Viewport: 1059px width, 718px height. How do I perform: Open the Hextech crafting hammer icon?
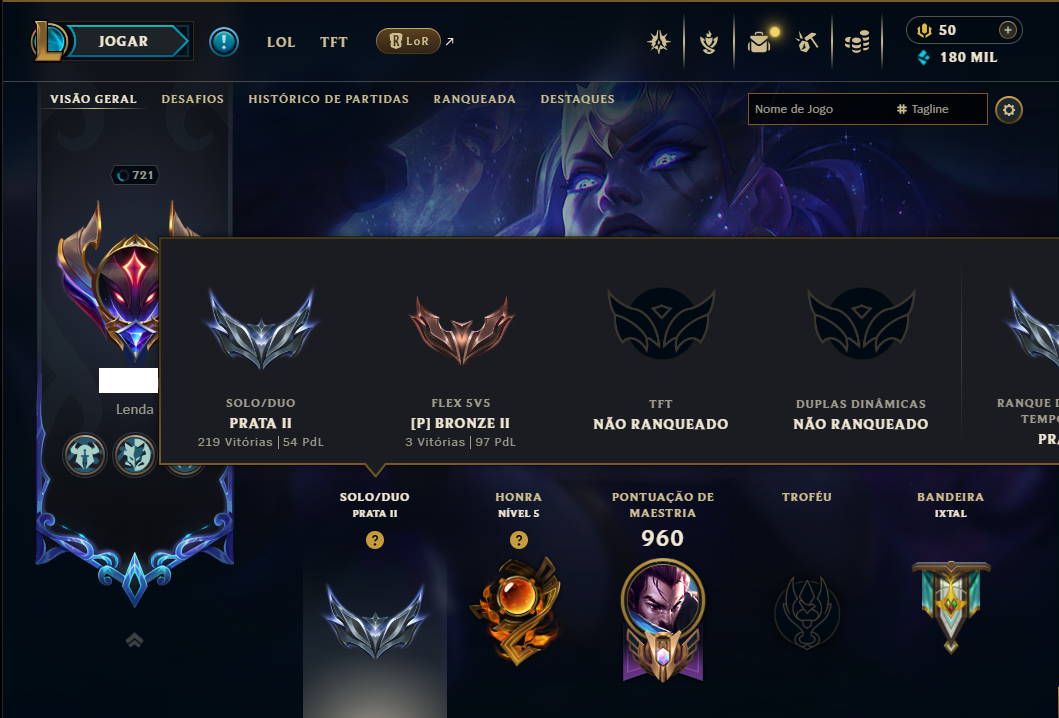pos(807,43)
